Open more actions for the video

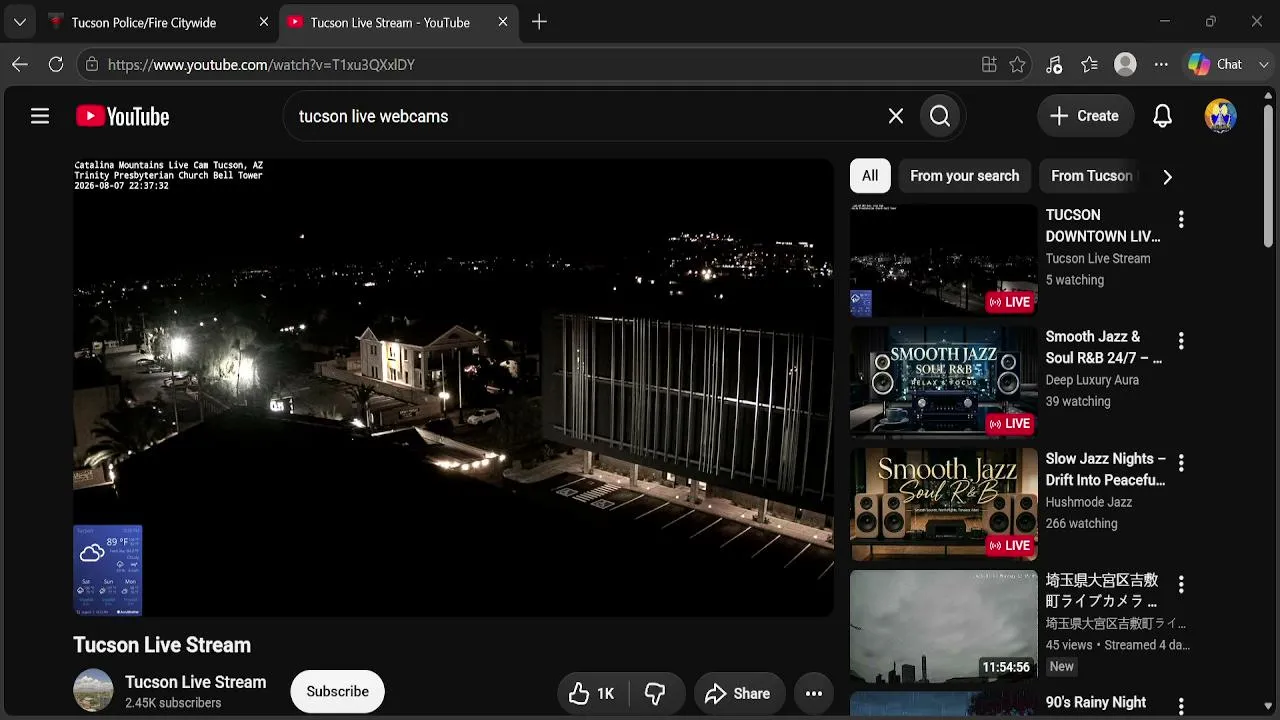coord(814,693)
